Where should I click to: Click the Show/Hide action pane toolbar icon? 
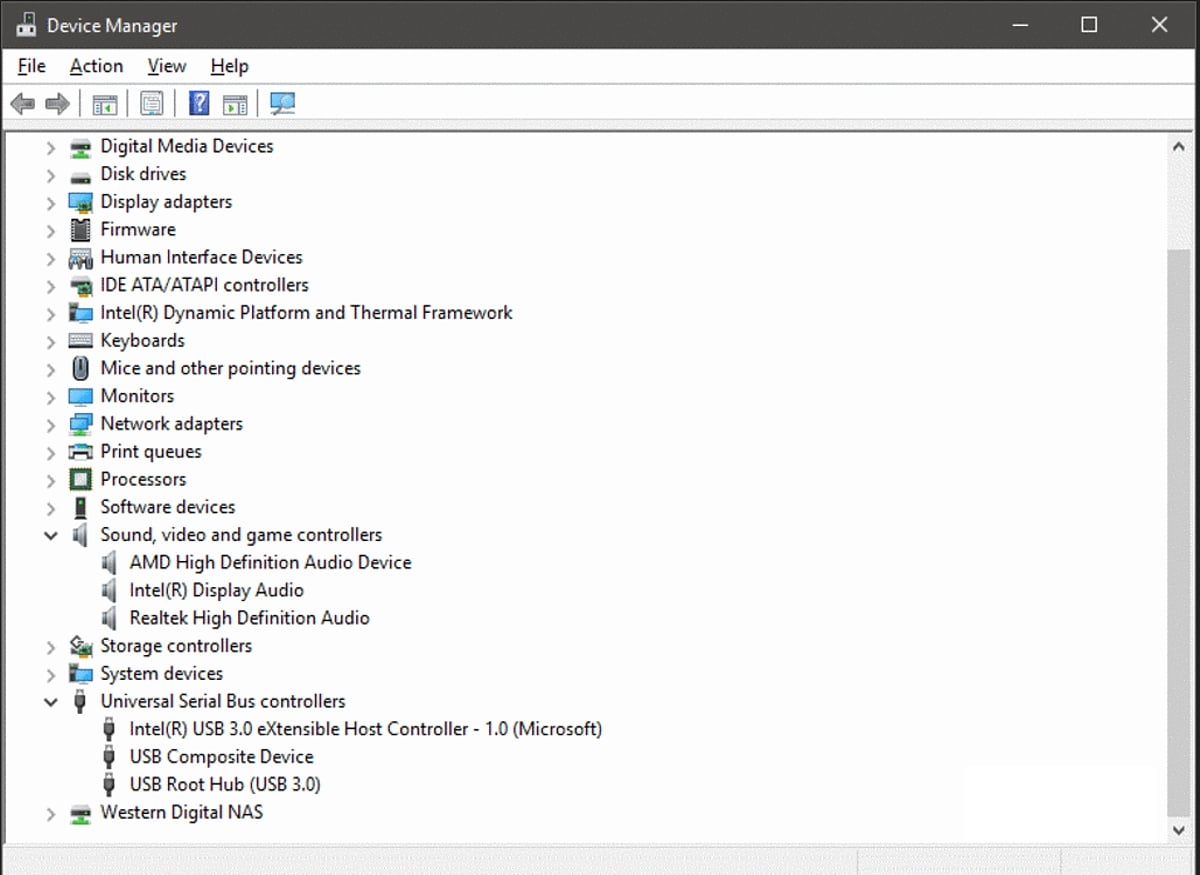235,103
